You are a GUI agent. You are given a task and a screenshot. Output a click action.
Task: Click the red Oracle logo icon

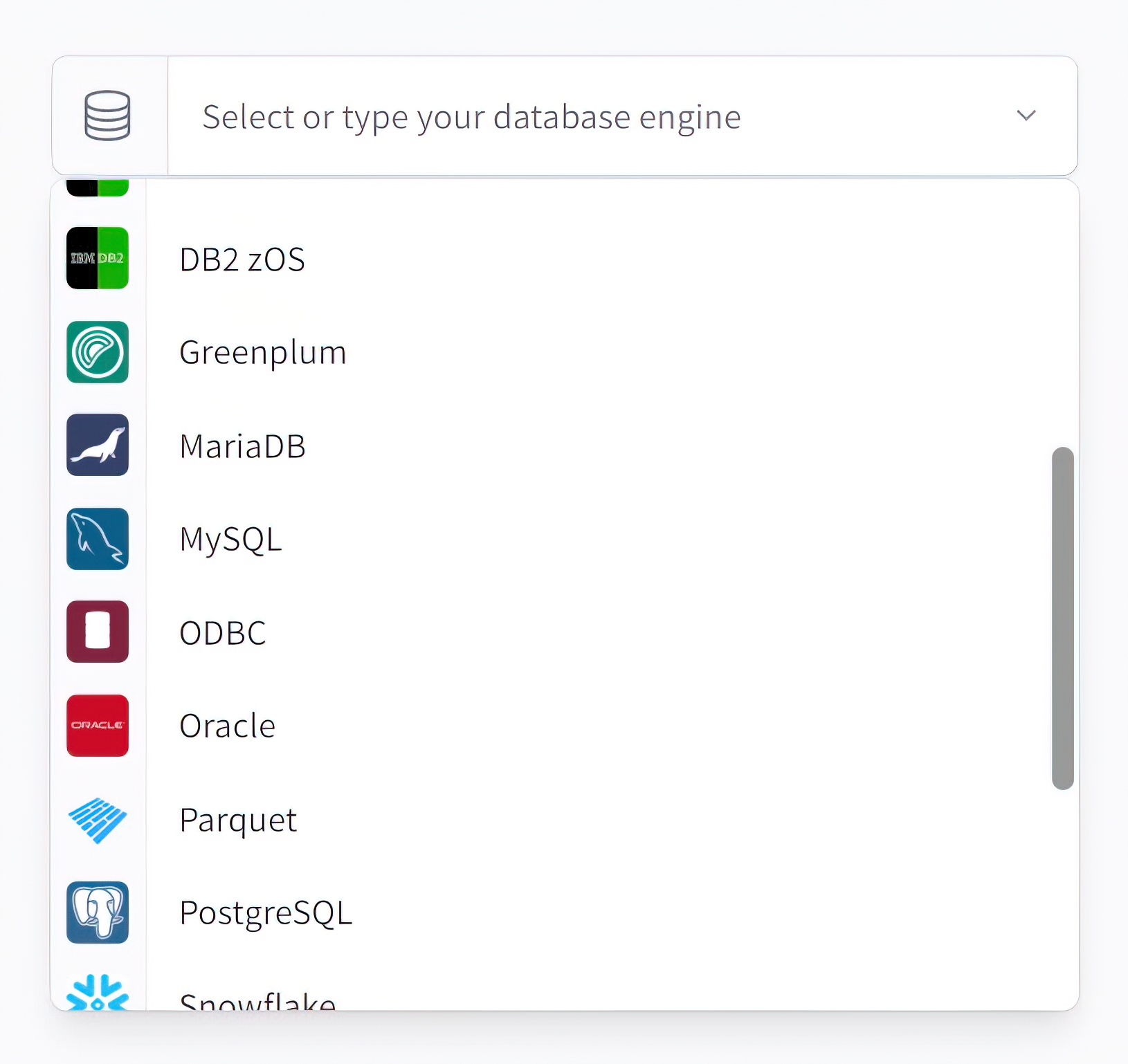pos(98,726)
